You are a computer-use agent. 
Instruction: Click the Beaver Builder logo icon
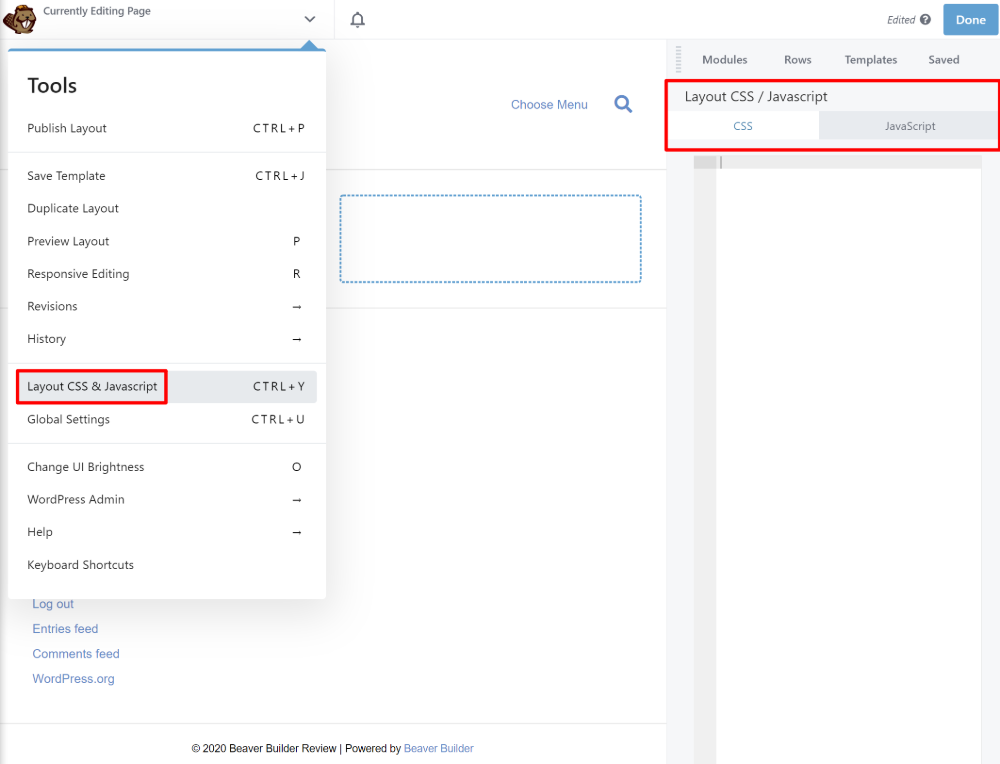pos(20,19)
